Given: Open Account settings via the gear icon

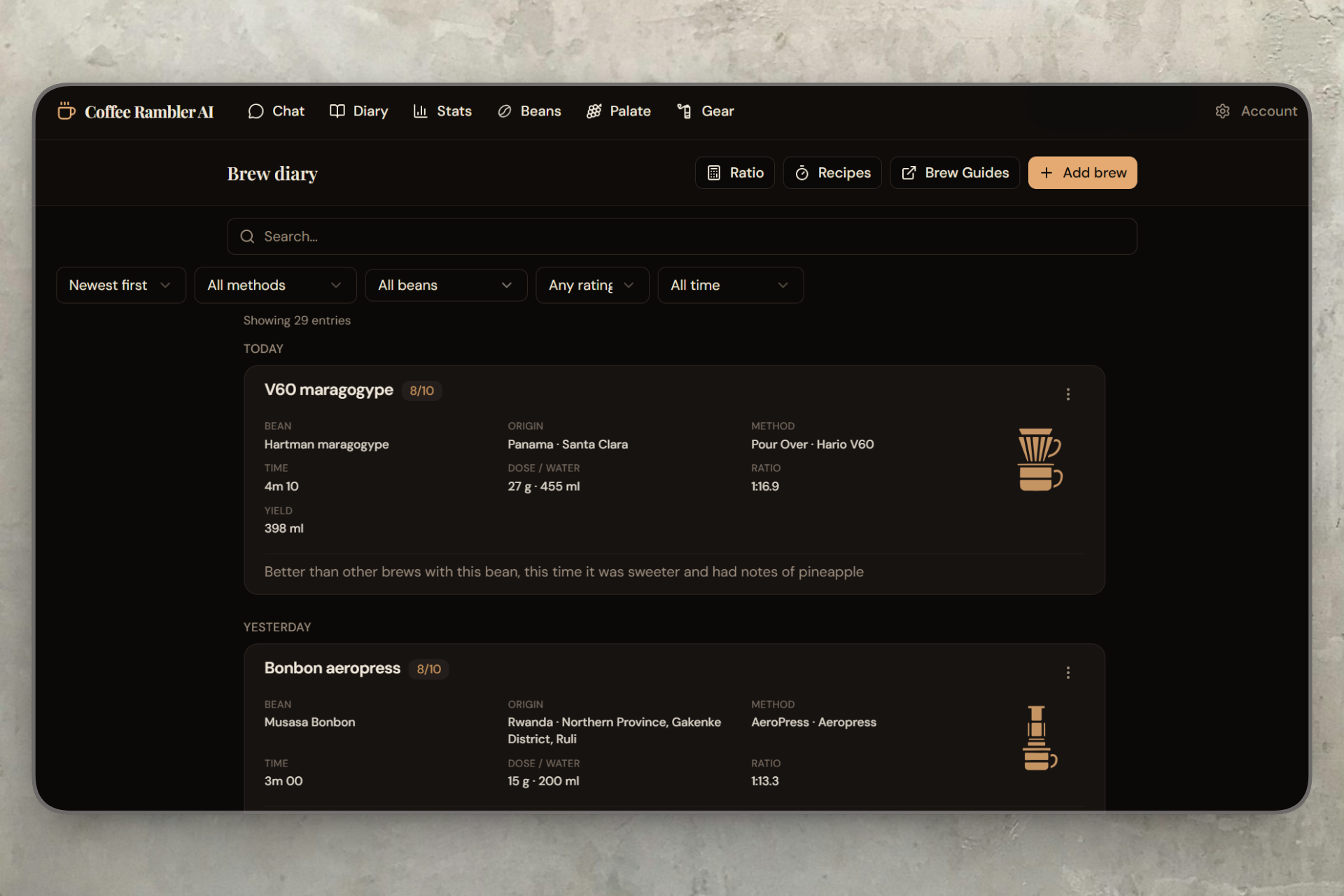Looking at the screenshot, I should tap(1222, 111).
